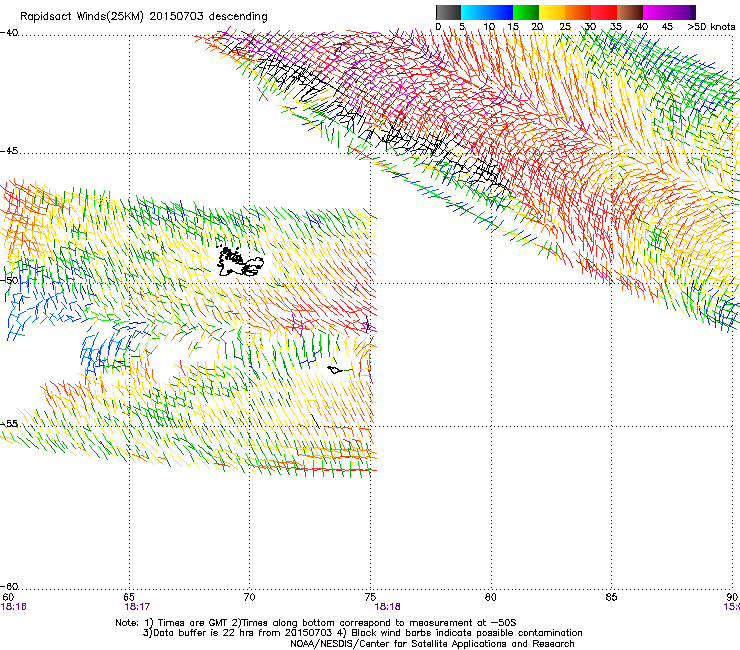Click the 'Times are GMT' note line
The image size is (740, 650).
(x=316, y=623)
